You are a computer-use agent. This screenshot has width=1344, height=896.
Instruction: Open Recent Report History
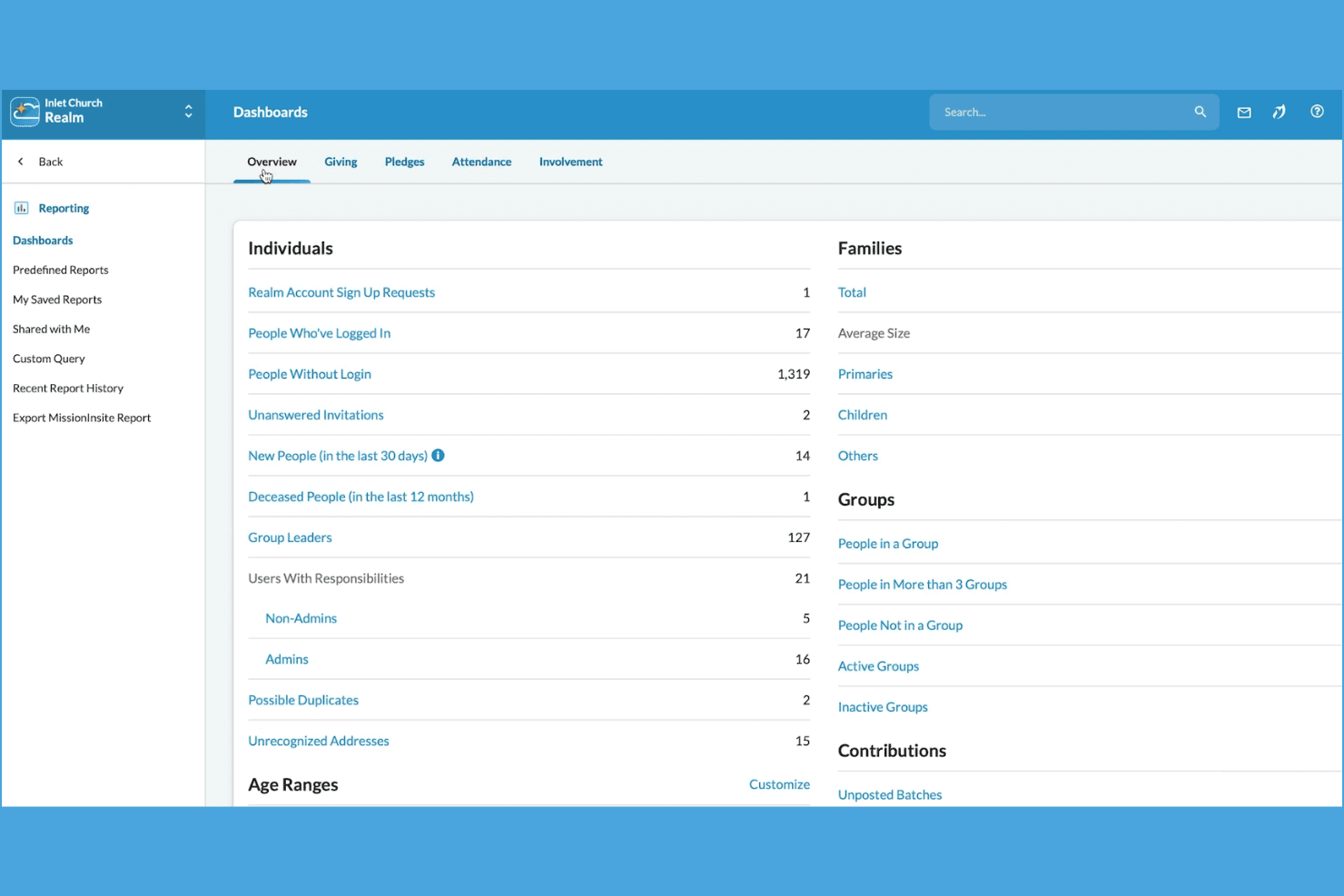68,389
